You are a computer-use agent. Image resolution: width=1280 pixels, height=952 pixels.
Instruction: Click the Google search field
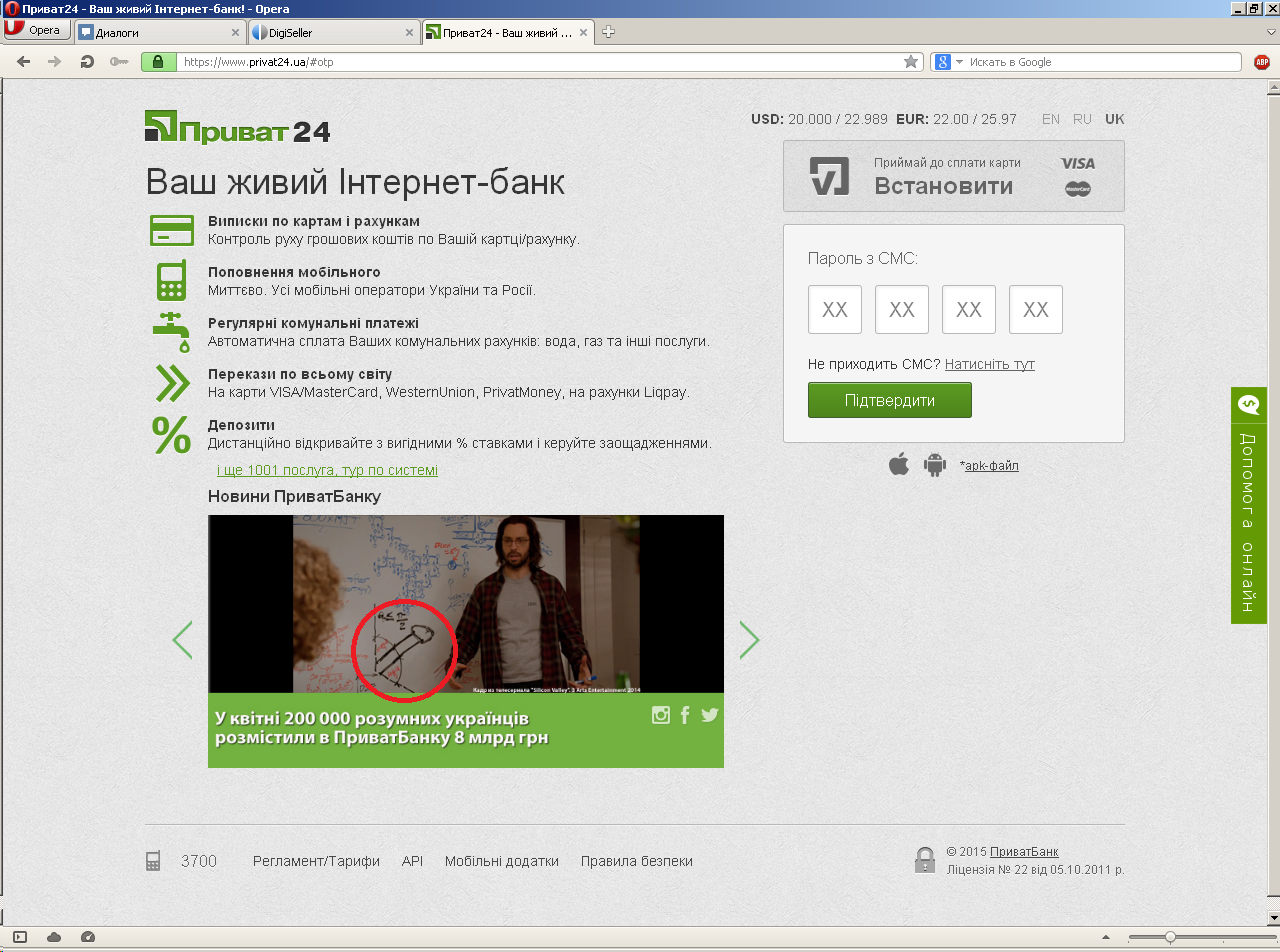(1105, 62)
